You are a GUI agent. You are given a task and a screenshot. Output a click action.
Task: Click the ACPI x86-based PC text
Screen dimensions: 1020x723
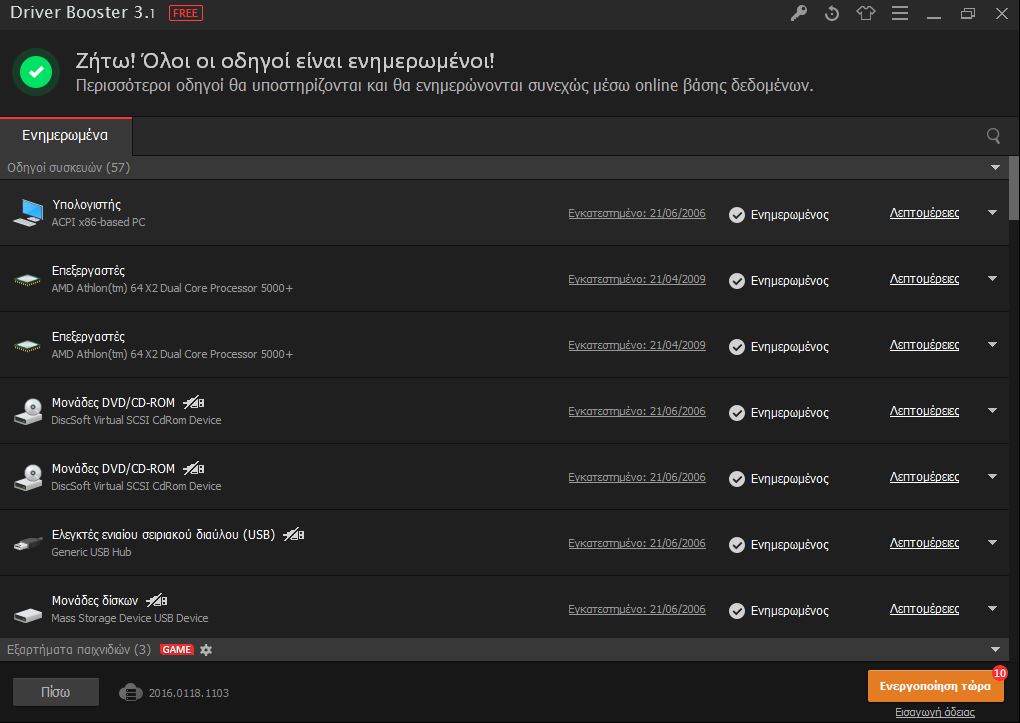[x=99, y=222]
